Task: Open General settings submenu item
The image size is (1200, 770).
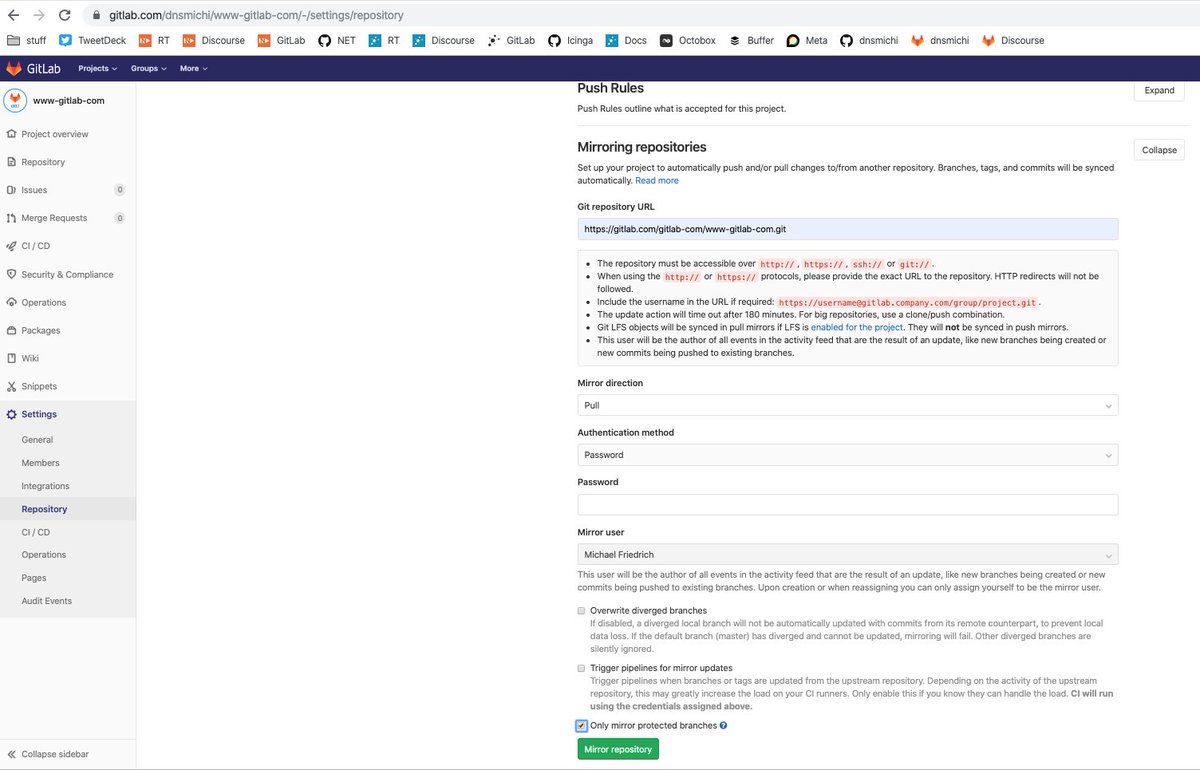Action: click(x=37, y=440)
